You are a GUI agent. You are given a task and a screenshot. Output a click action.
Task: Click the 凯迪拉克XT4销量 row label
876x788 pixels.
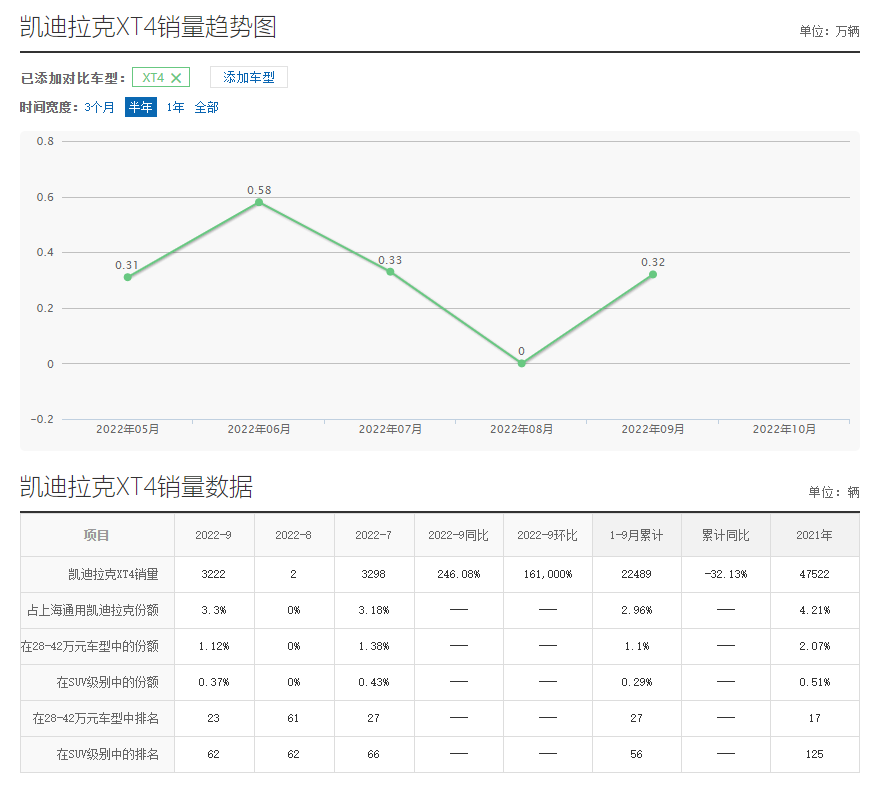coord(113,575)
